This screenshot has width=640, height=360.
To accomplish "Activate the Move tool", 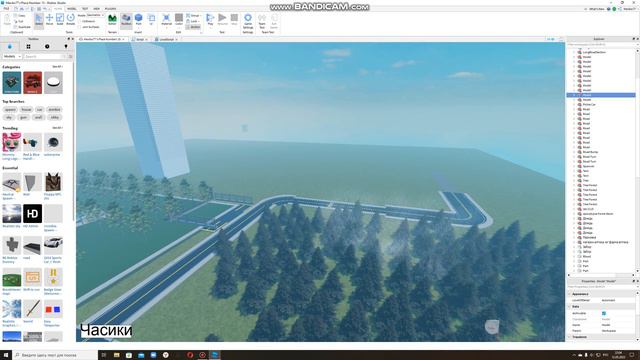I will 49,20.
